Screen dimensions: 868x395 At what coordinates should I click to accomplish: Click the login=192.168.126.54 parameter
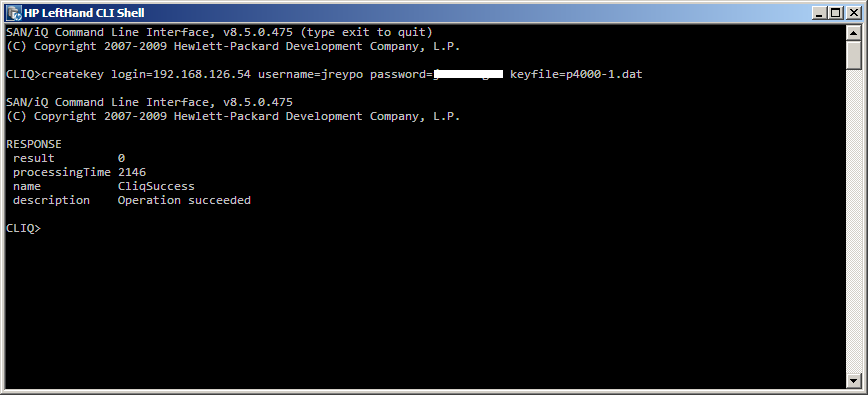point(181,74)
